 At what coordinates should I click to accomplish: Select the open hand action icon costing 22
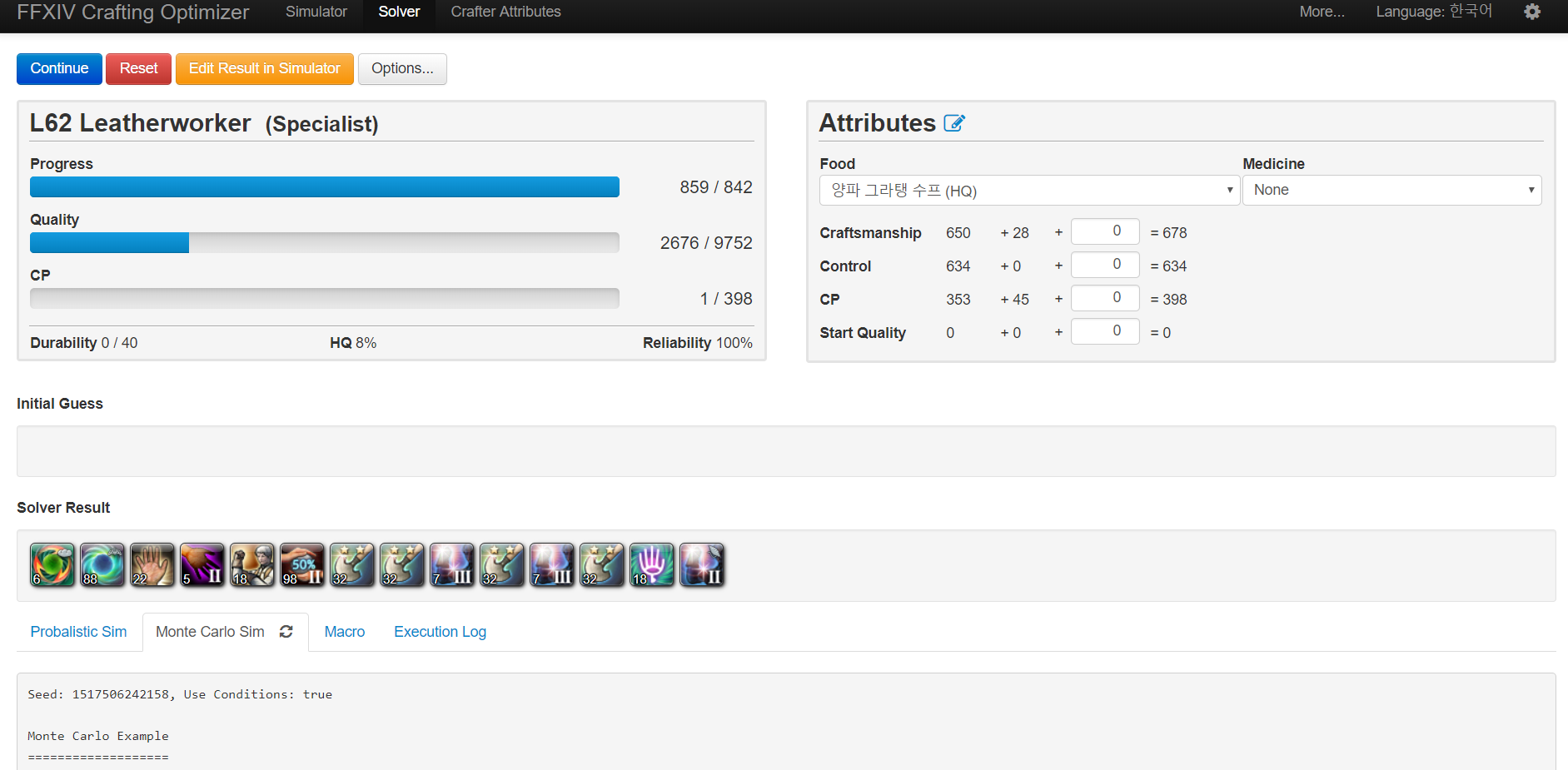tap(152, 565)
